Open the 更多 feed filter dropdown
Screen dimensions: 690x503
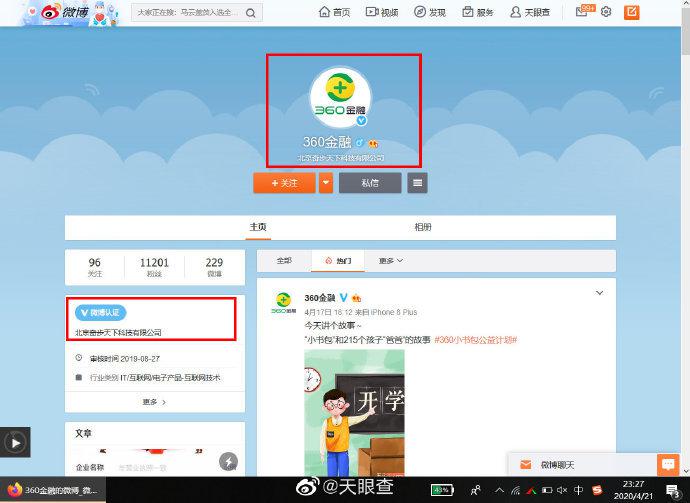pyautogui.click(x=391, y=261)
